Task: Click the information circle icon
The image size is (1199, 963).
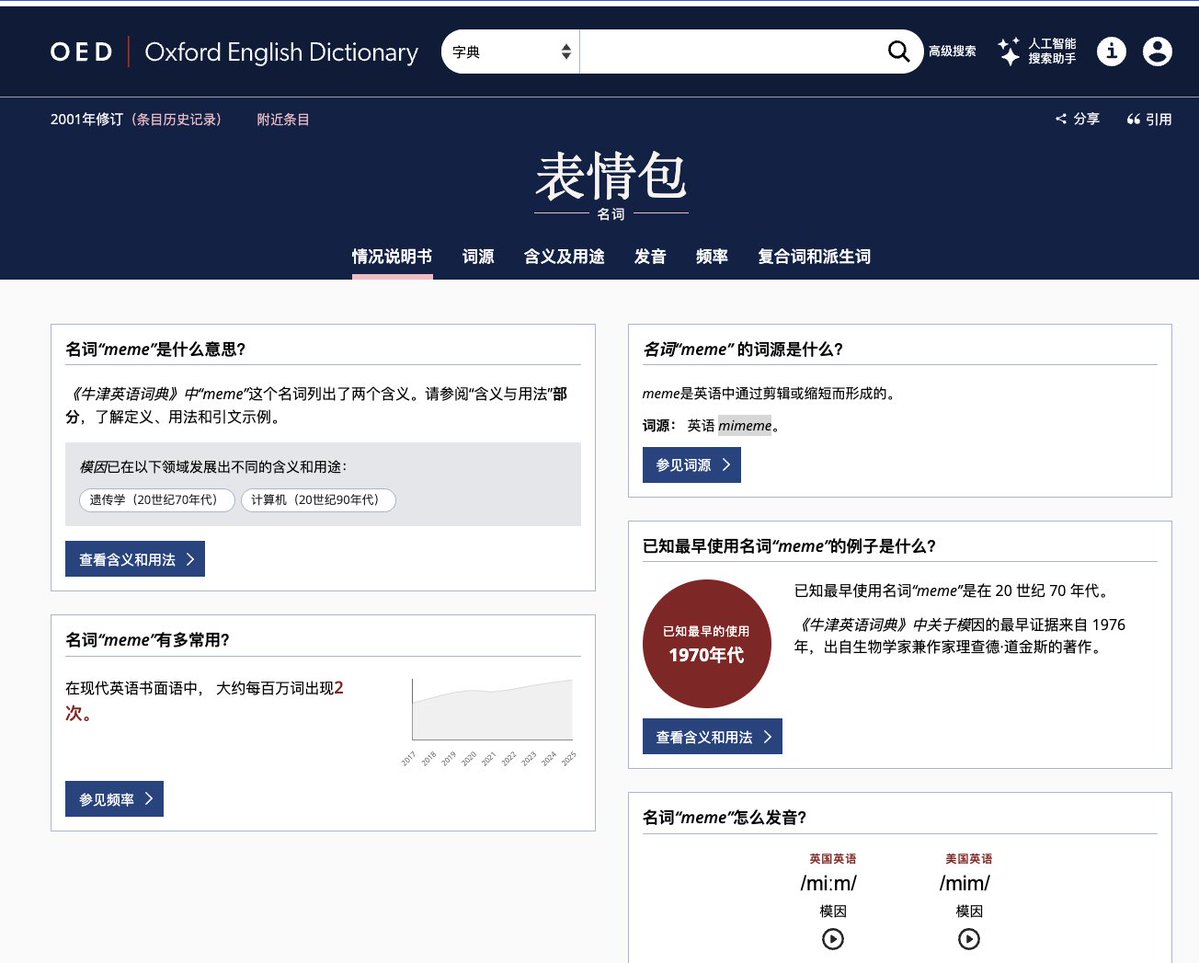Action: coord(1111,51)
